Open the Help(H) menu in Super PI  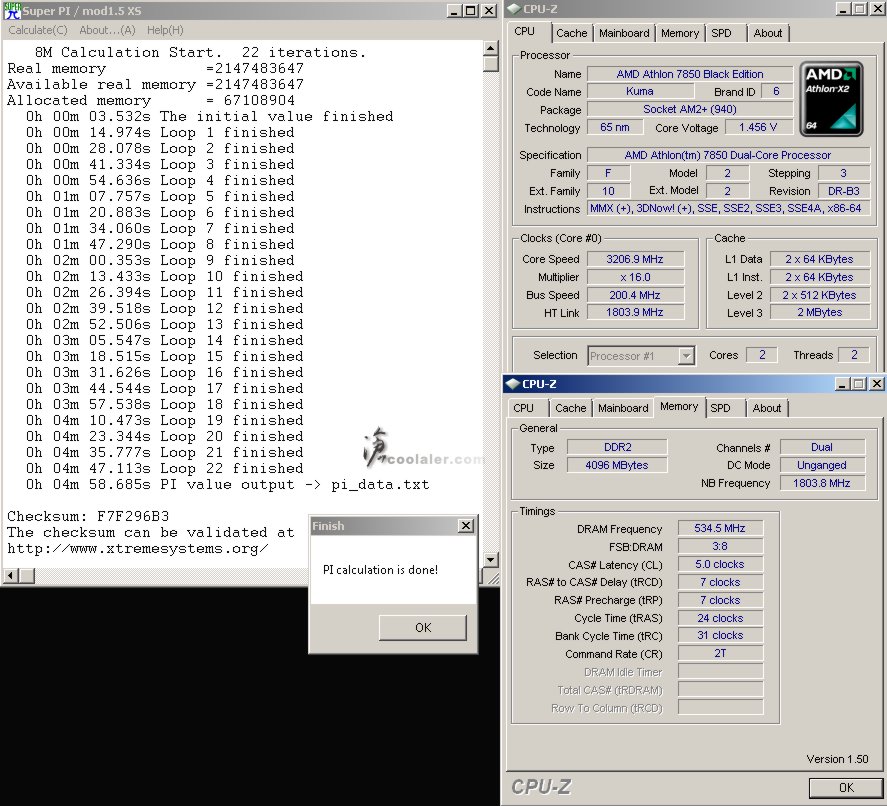click(165, 30)
